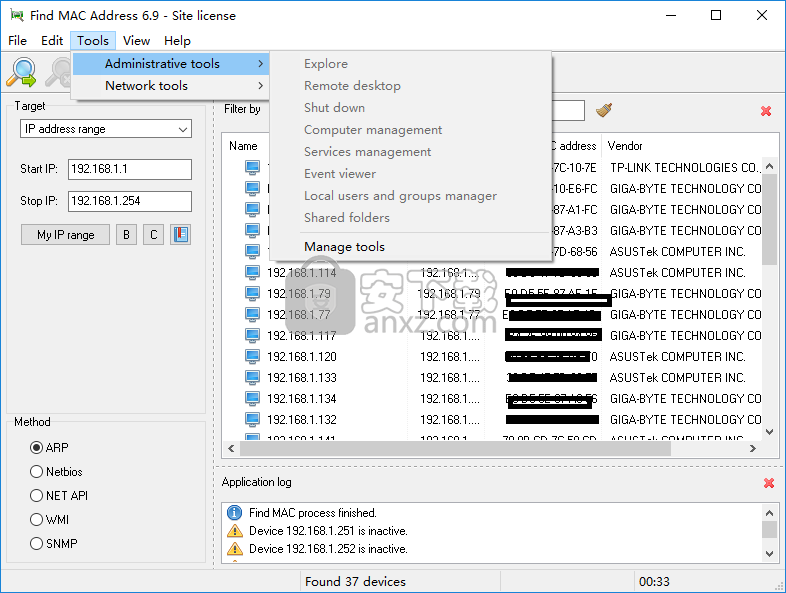Screen dimensions: 786x593
Task: Sort by Vendor column header
Action: [625, 146]
